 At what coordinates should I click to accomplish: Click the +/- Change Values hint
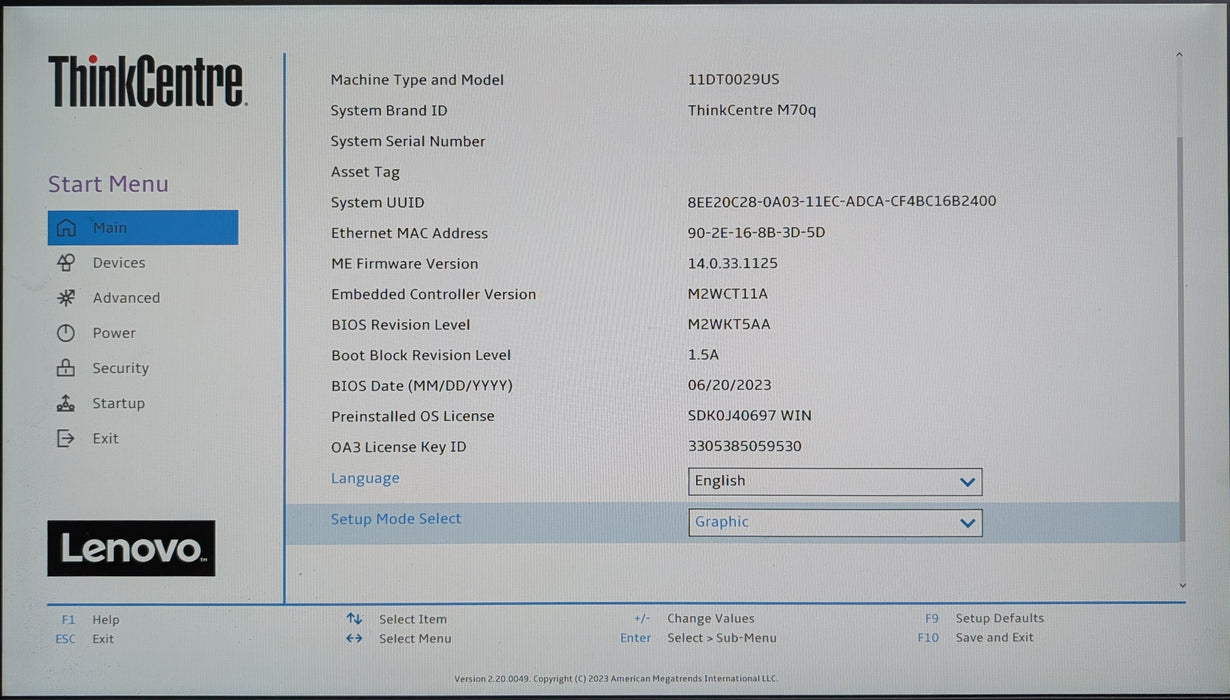694,619
